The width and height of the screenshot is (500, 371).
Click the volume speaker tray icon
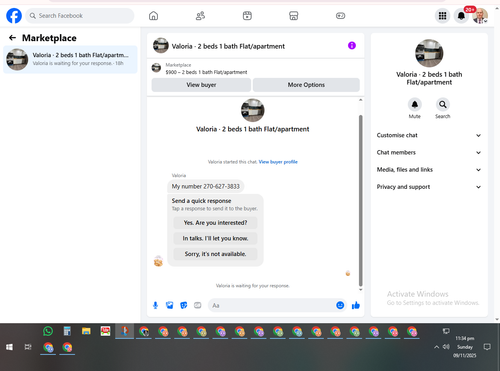(446, 347)
